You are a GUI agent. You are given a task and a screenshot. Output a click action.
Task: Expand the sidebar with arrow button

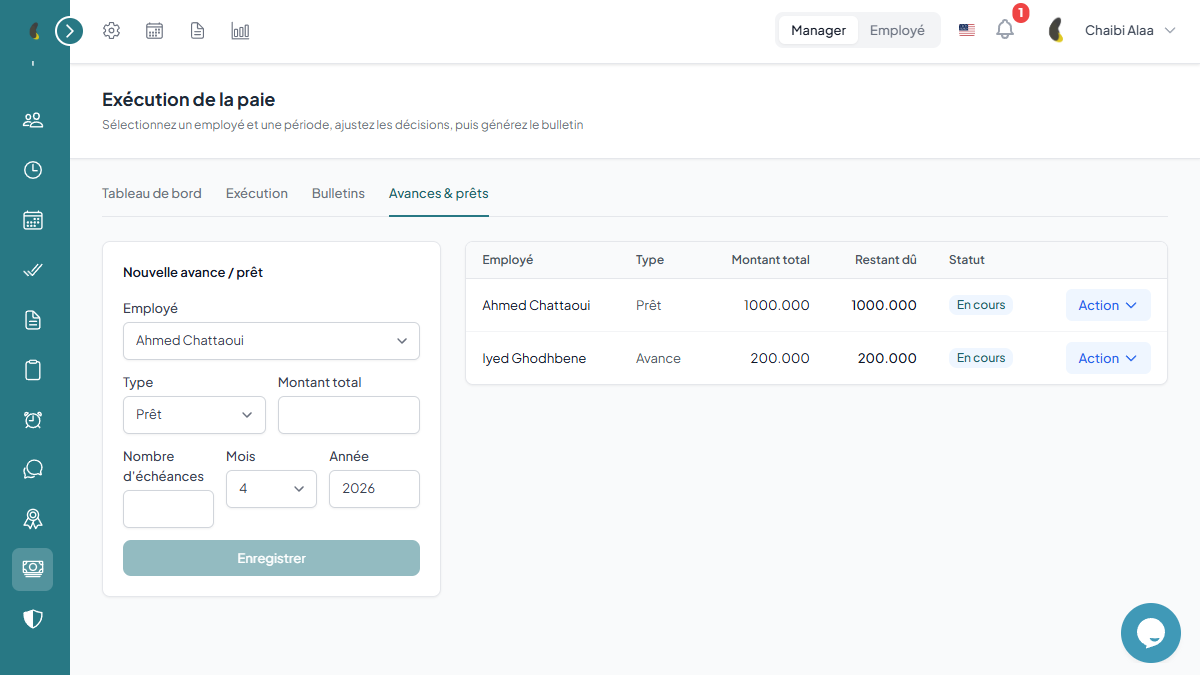pos(69,31)
